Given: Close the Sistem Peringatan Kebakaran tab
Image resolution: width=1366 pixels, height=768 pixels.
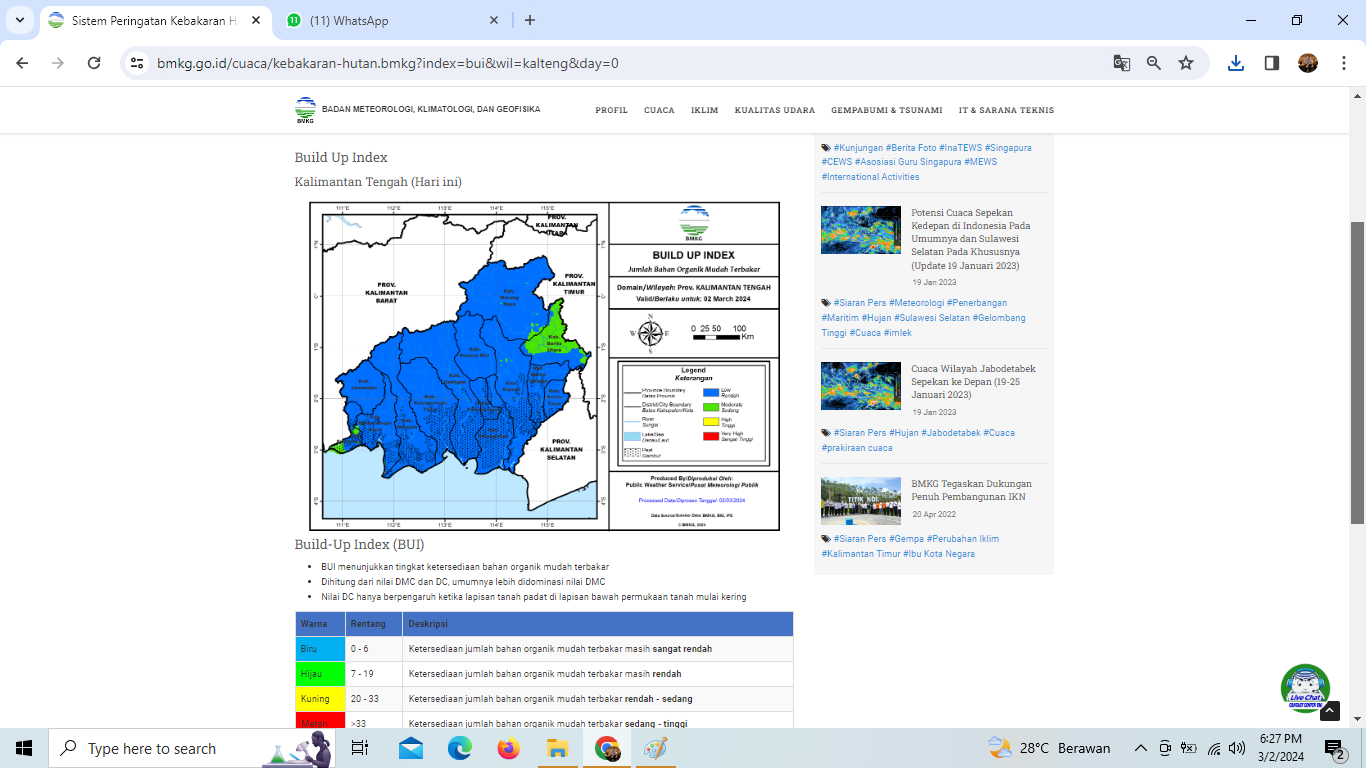Looking at the screenshot, I should (255, 20).
